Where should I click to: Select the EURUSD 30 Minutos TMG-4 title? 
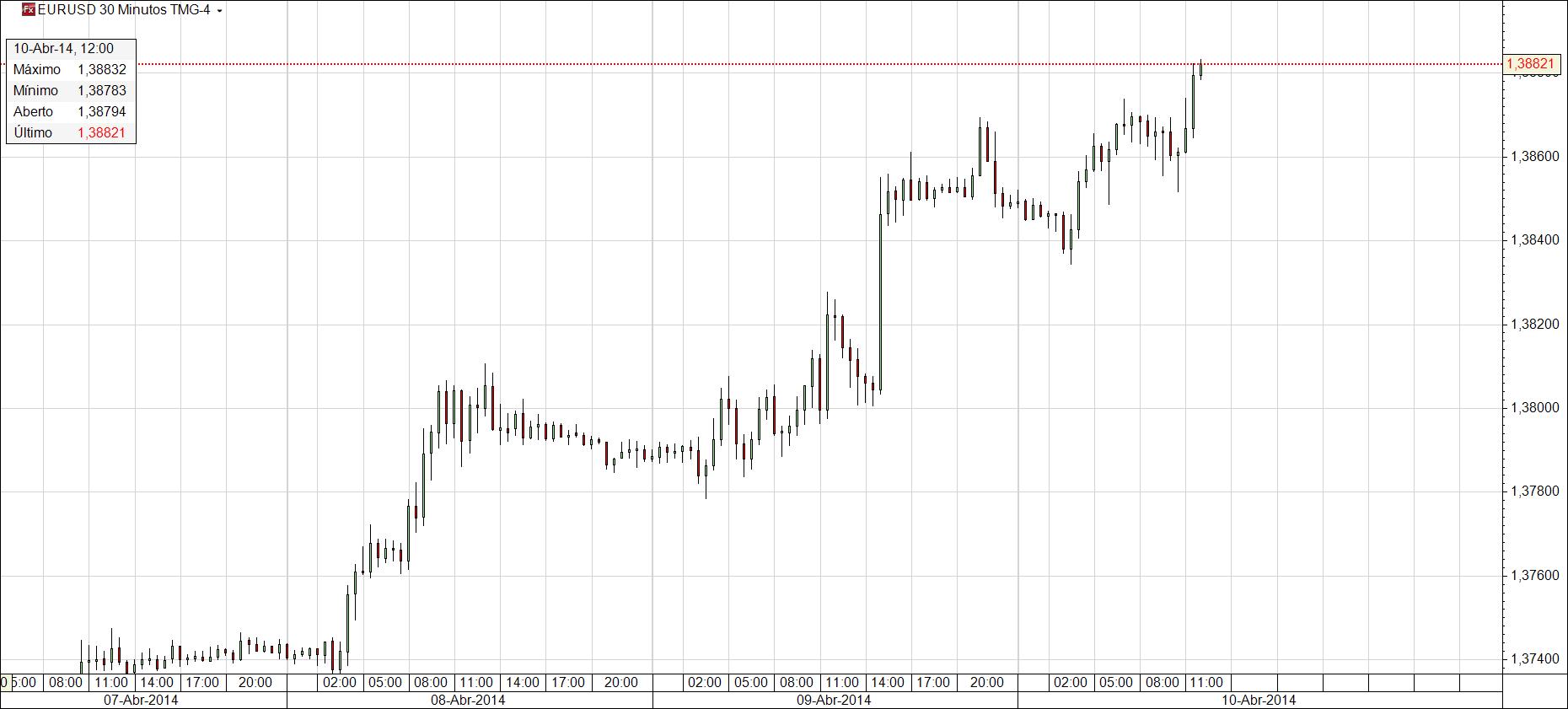[x=124, y=10]
